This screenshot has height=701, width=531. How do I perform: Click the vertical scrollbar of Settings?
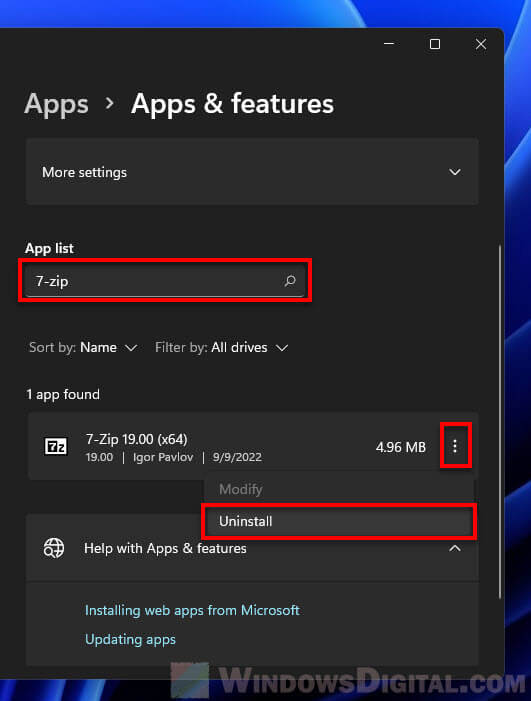click(x=500, y=422)
